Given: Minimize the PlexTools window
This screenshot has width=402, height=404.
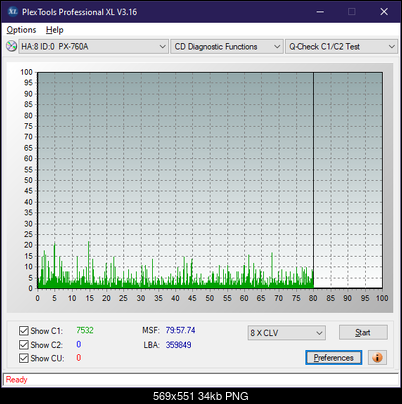Looking at the screenshot, I should (320, 12).
